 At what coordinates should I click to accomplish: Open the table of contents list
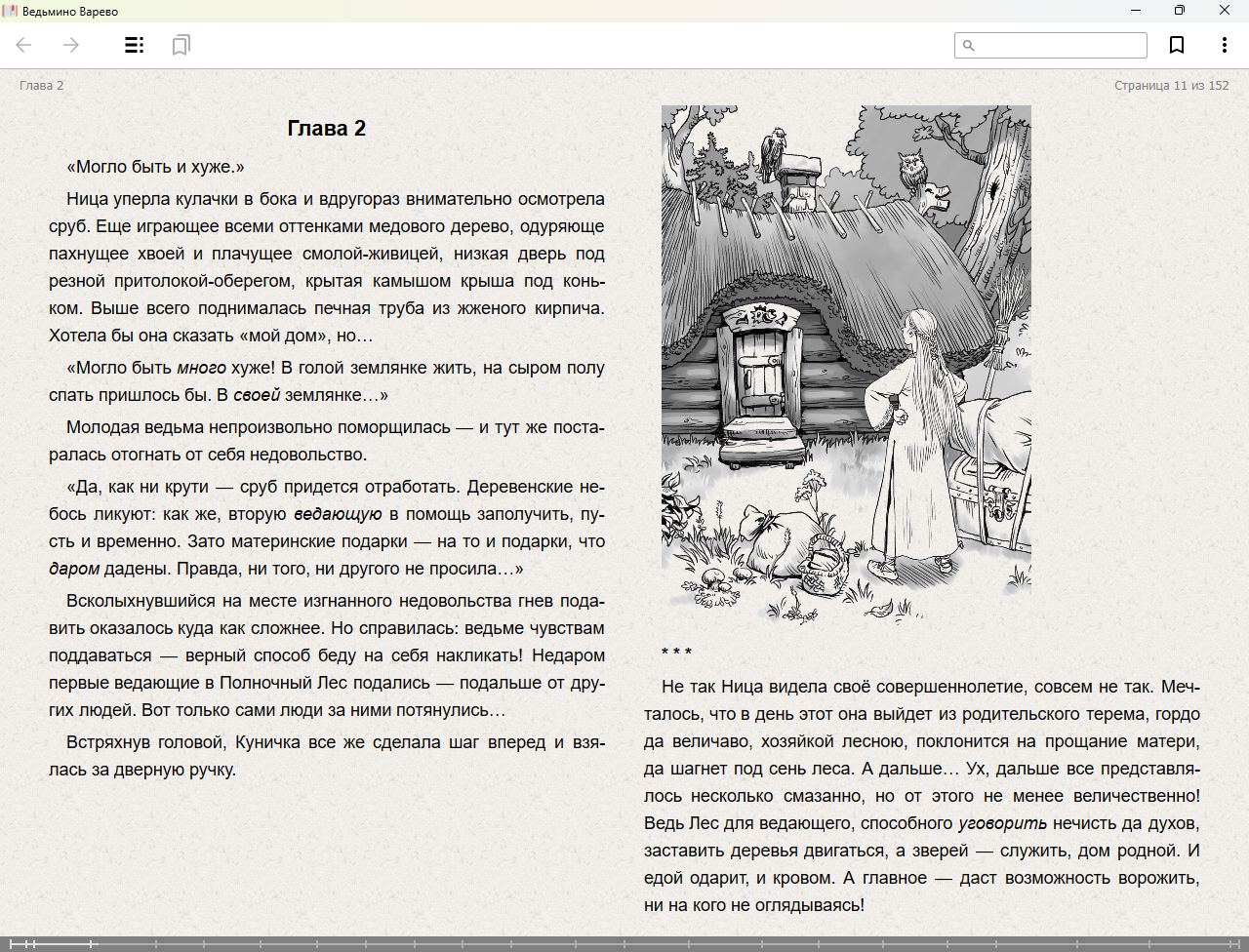point(135,45)
